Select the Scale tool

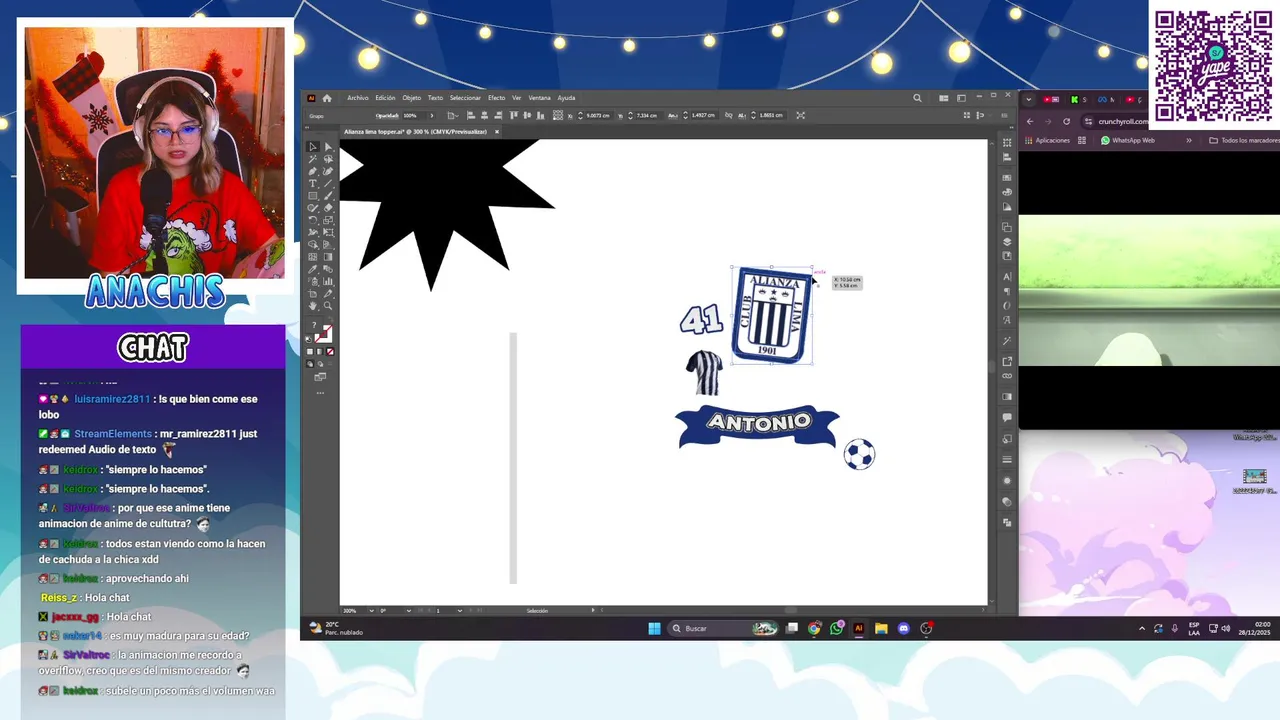328,220
